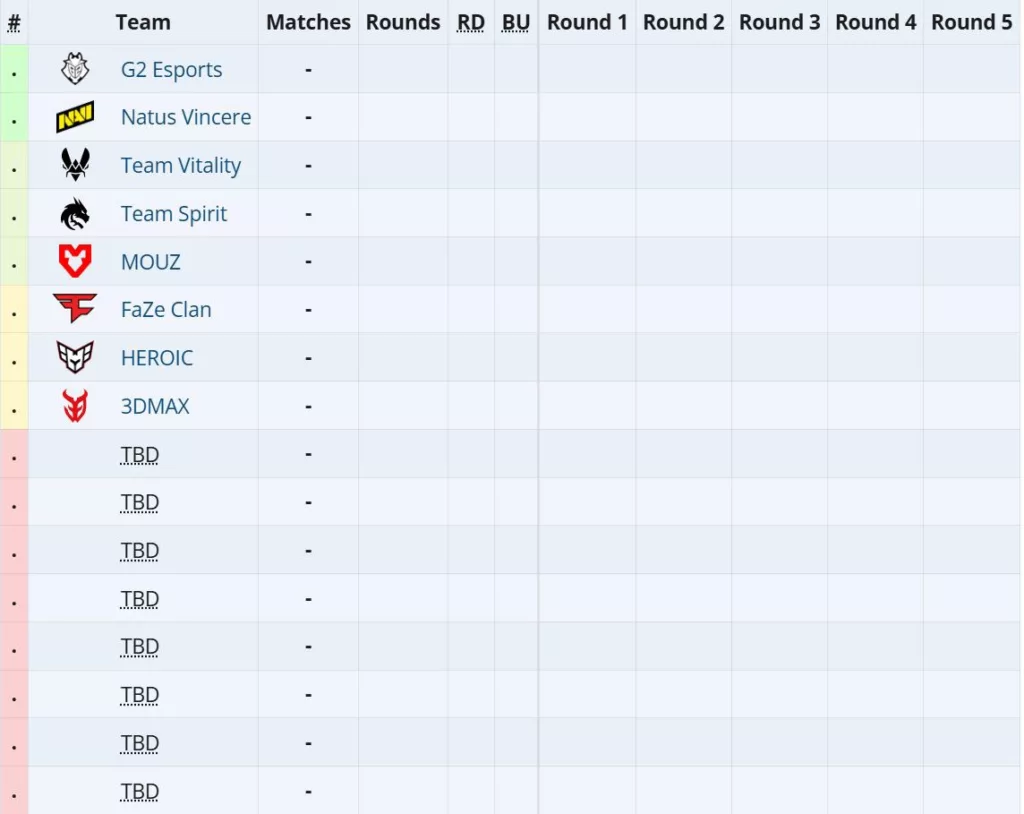1024x814 pixels.
Task: Open the 3DMAX team link
Action: tap(155, 406)
